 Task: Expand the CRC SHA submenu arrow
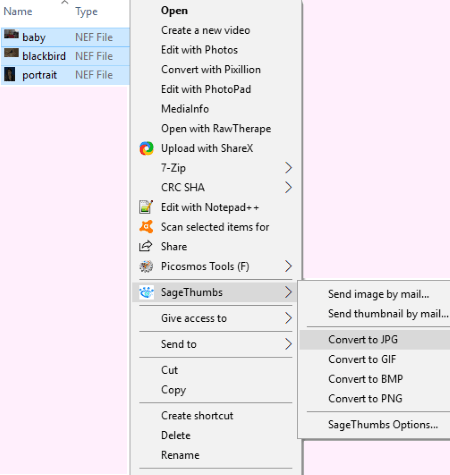[289, 187]
